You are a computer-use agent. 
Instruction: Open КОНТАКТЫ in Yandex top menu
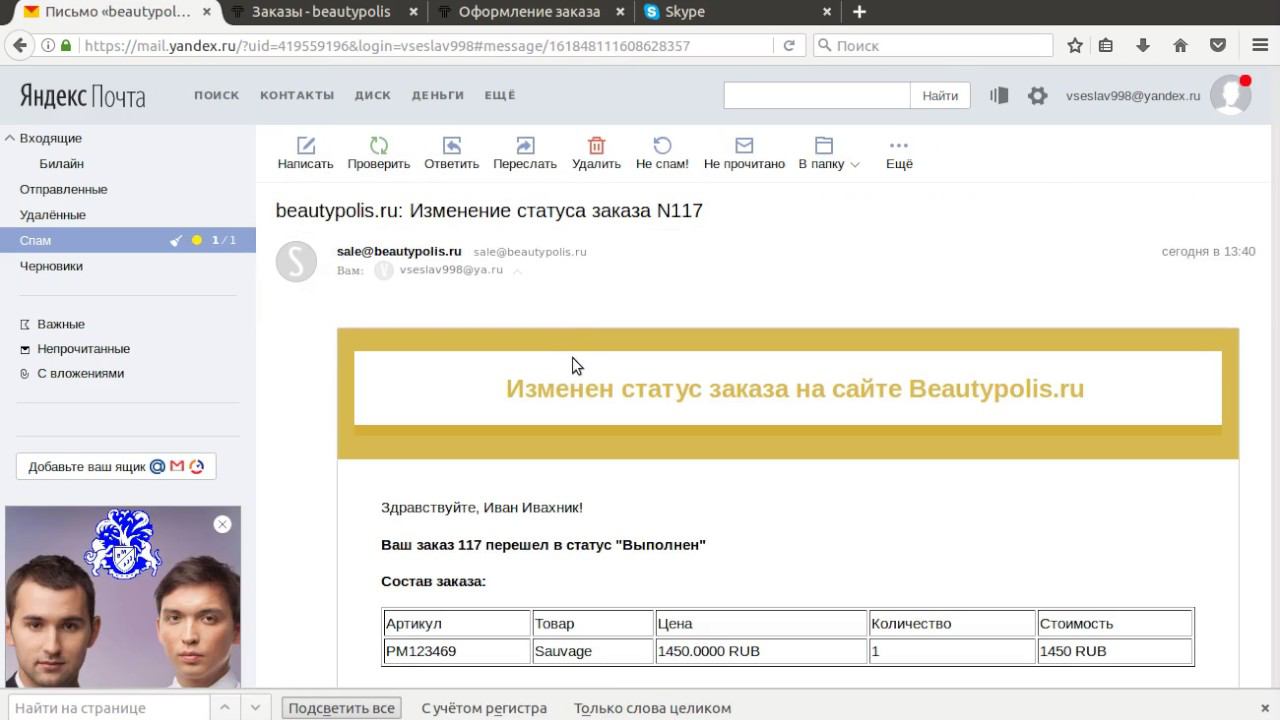[x=297, y=95]
